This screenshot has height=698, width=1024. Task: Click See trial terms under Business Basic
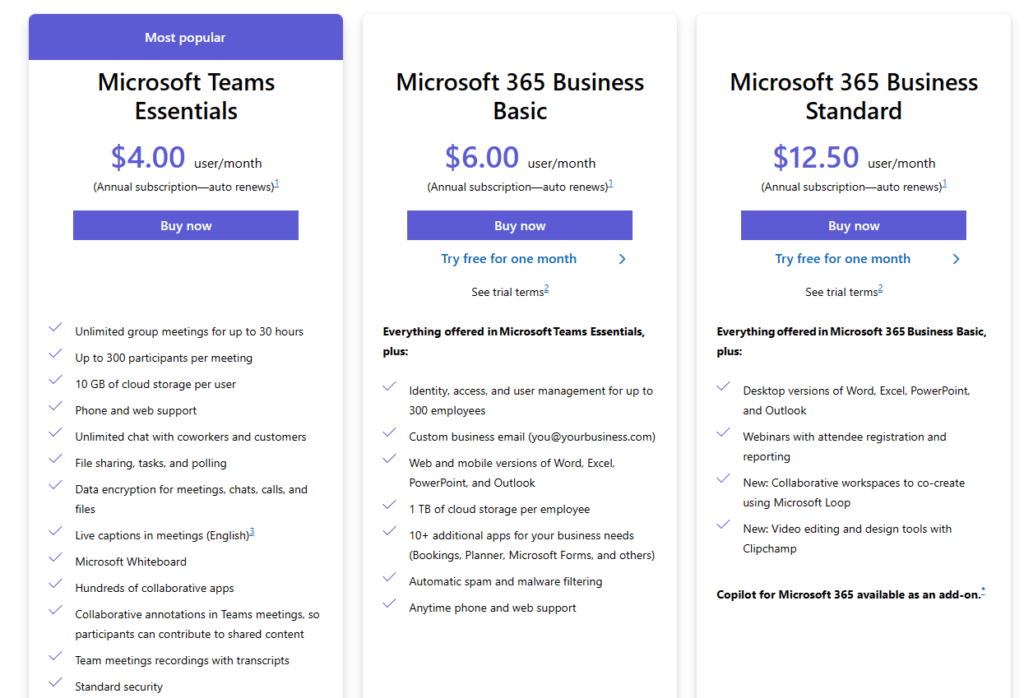(510, 291)
